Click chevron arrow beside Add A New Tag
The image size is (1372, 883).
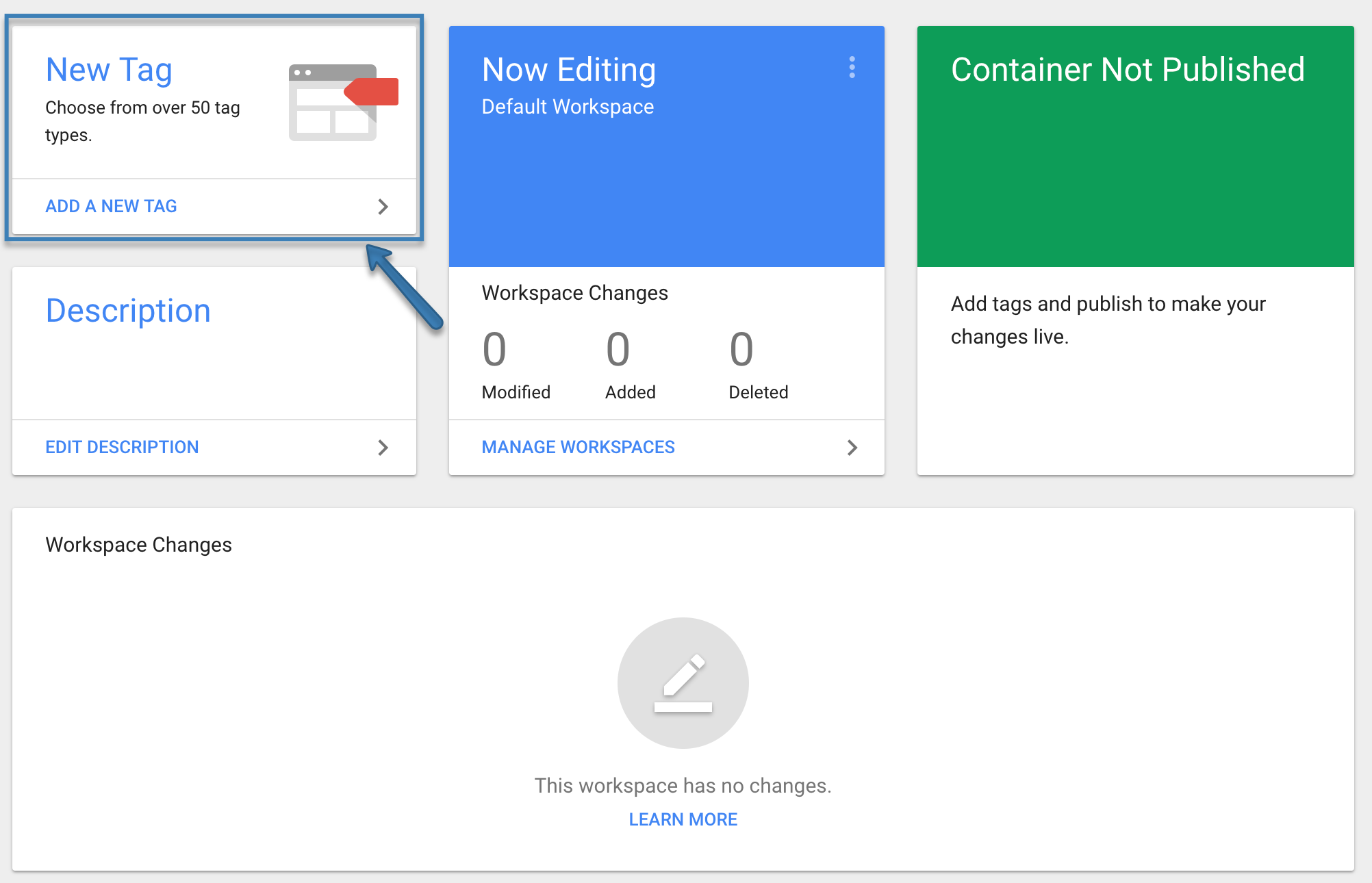(x=383, y=207)
